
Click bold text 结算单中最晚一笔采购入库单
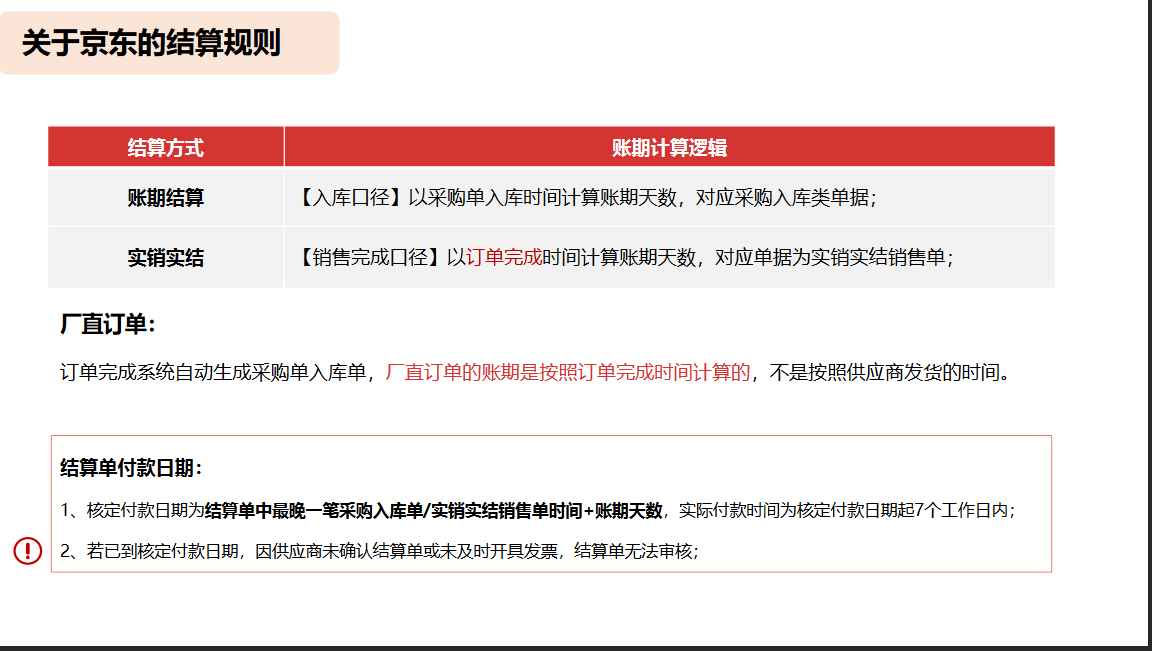click(314, 511)
